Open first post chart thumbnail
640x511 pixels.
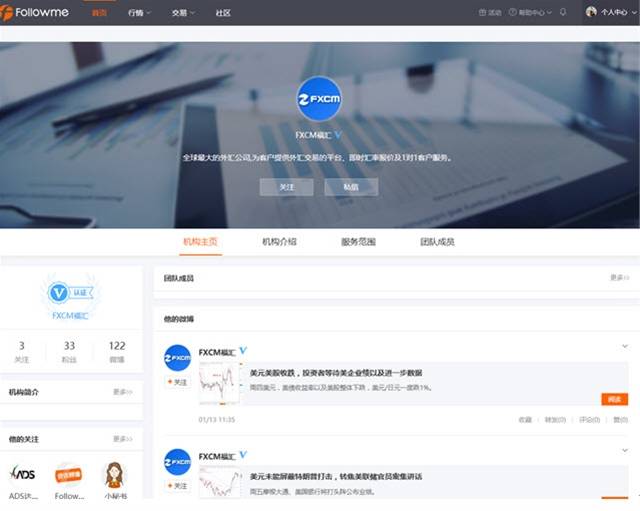coord(220,384)
